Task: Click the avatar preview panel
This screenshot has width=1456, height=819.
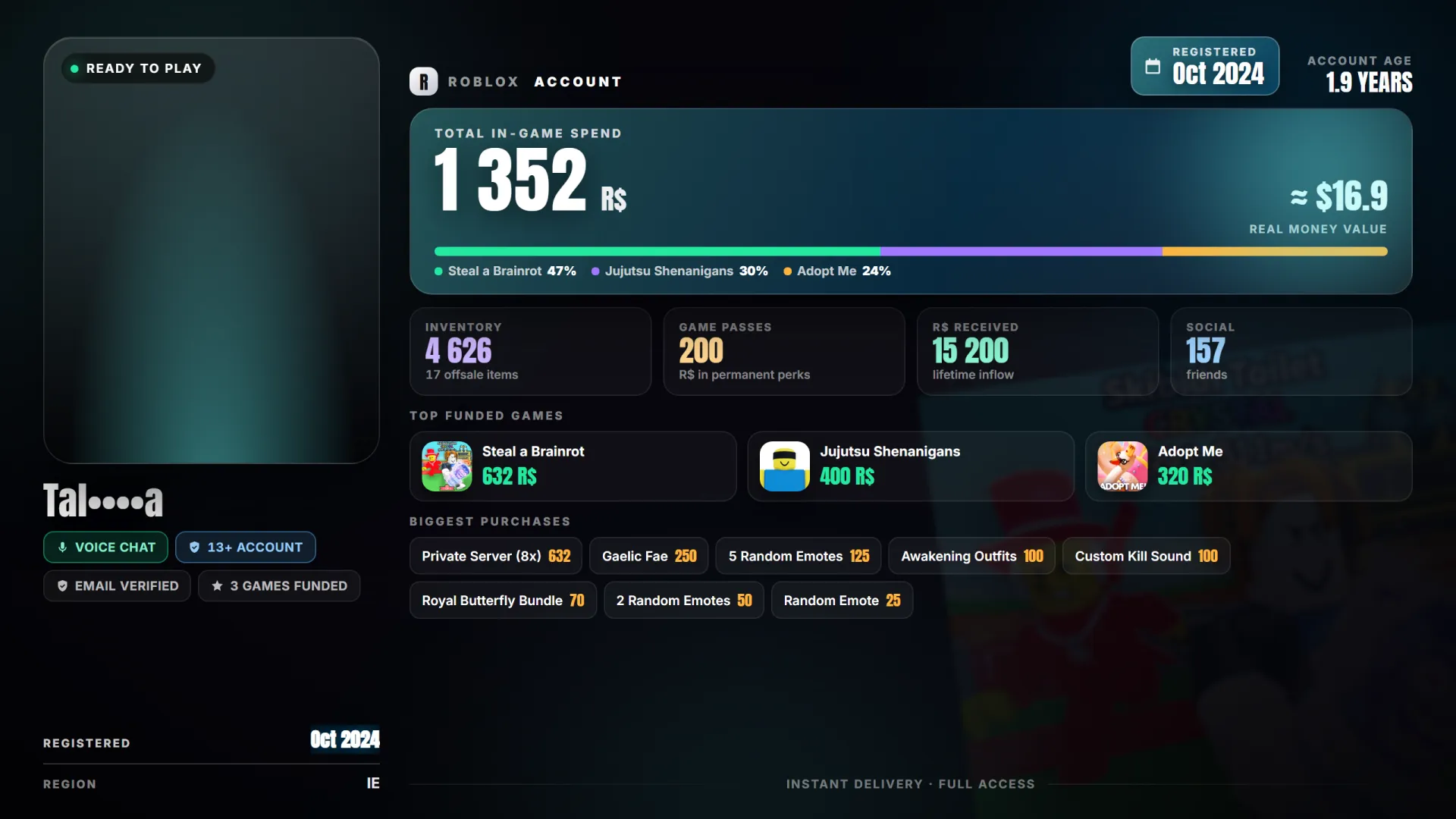Action: tap(212, 250)
